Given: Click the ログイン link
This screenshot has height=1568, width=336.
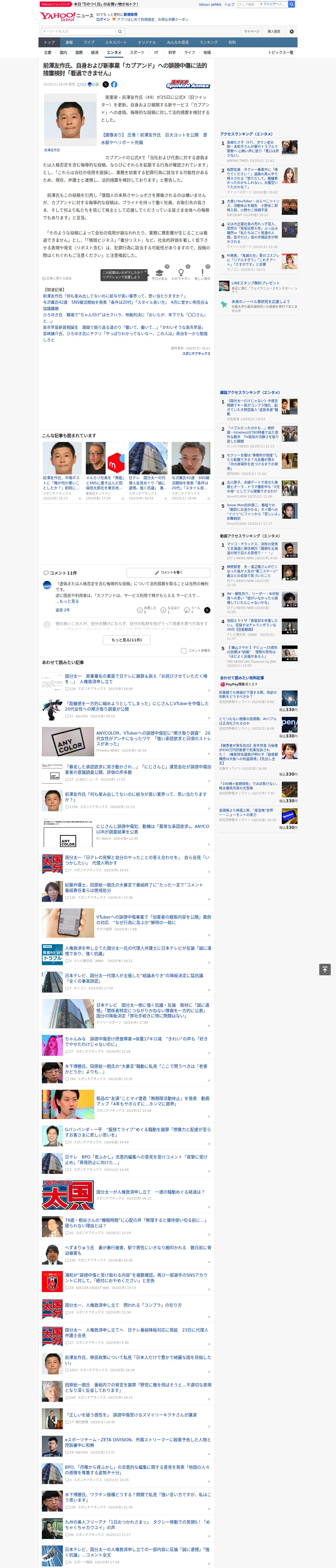Looking at the screenshot, I should [x=103, y=20].
